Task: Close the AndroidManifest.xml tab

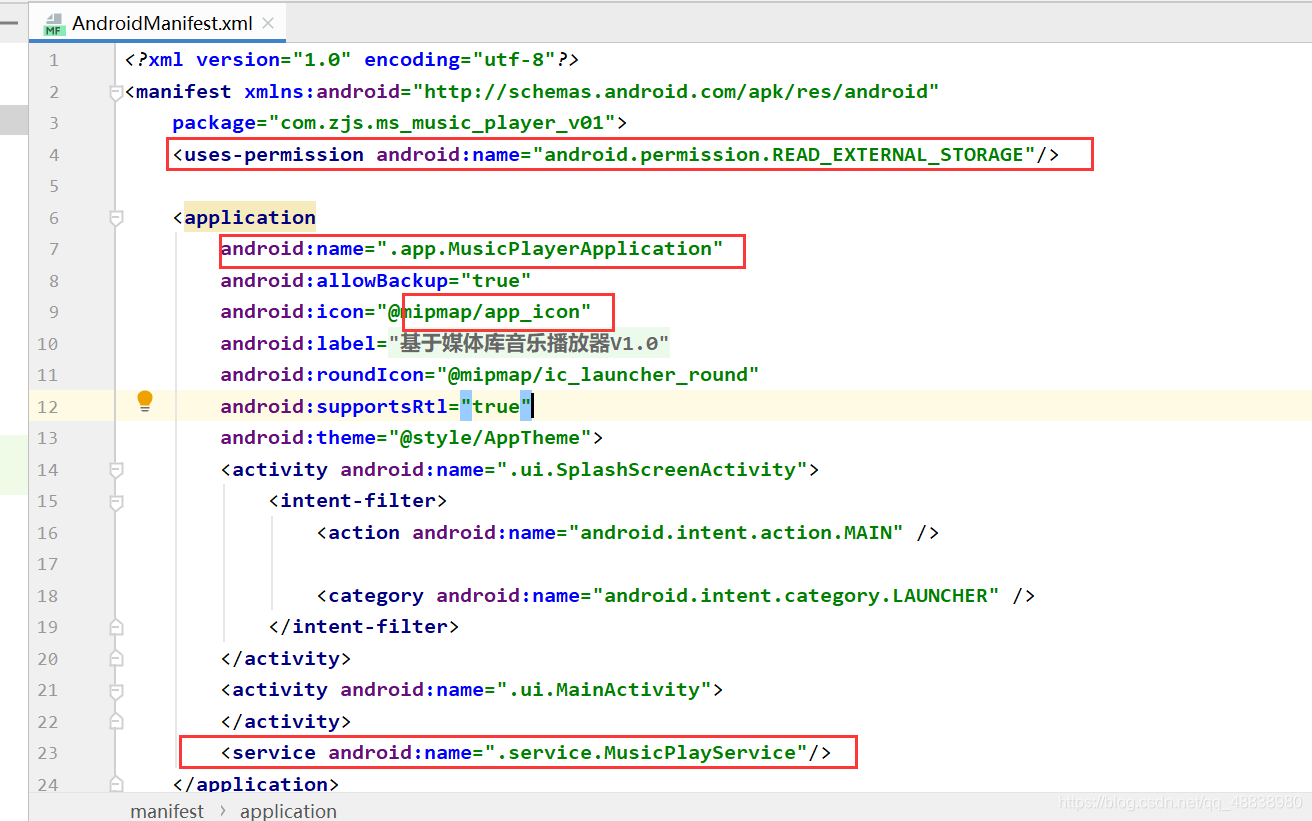Action: pos(267,23)
